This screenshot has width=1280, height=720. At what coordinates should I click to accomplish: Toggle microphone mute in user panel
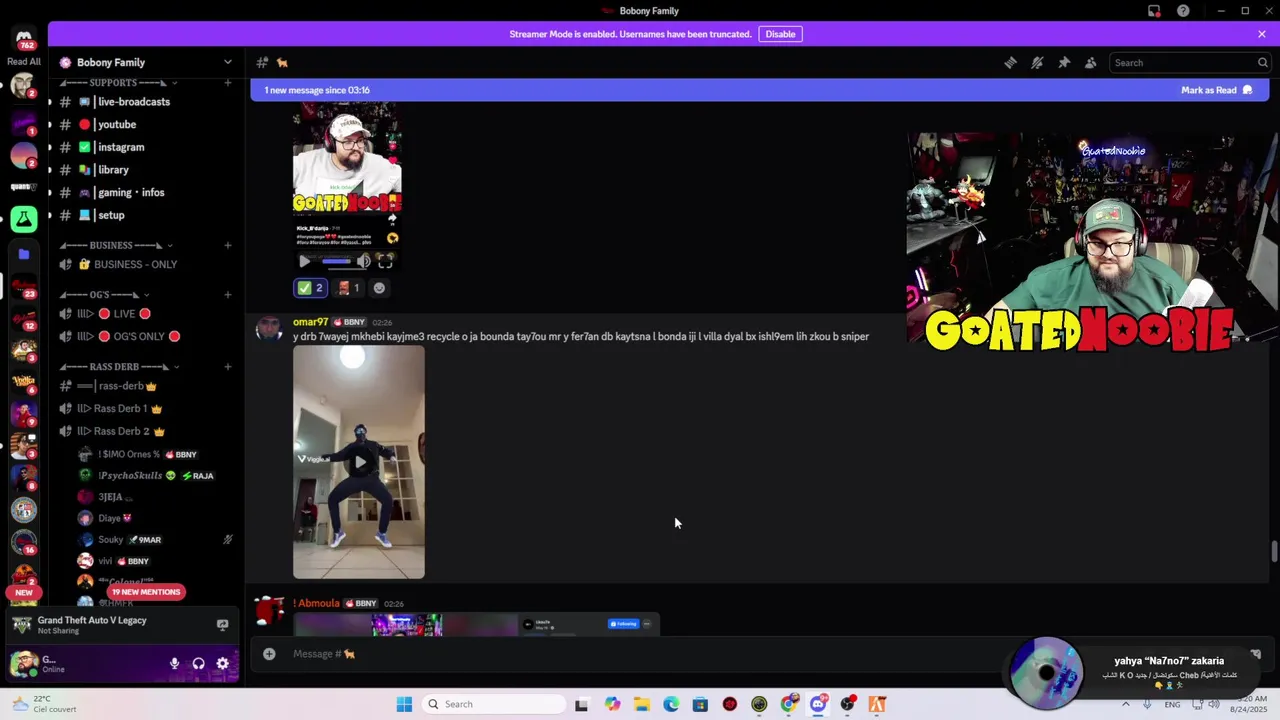click(x=174, y=663)
